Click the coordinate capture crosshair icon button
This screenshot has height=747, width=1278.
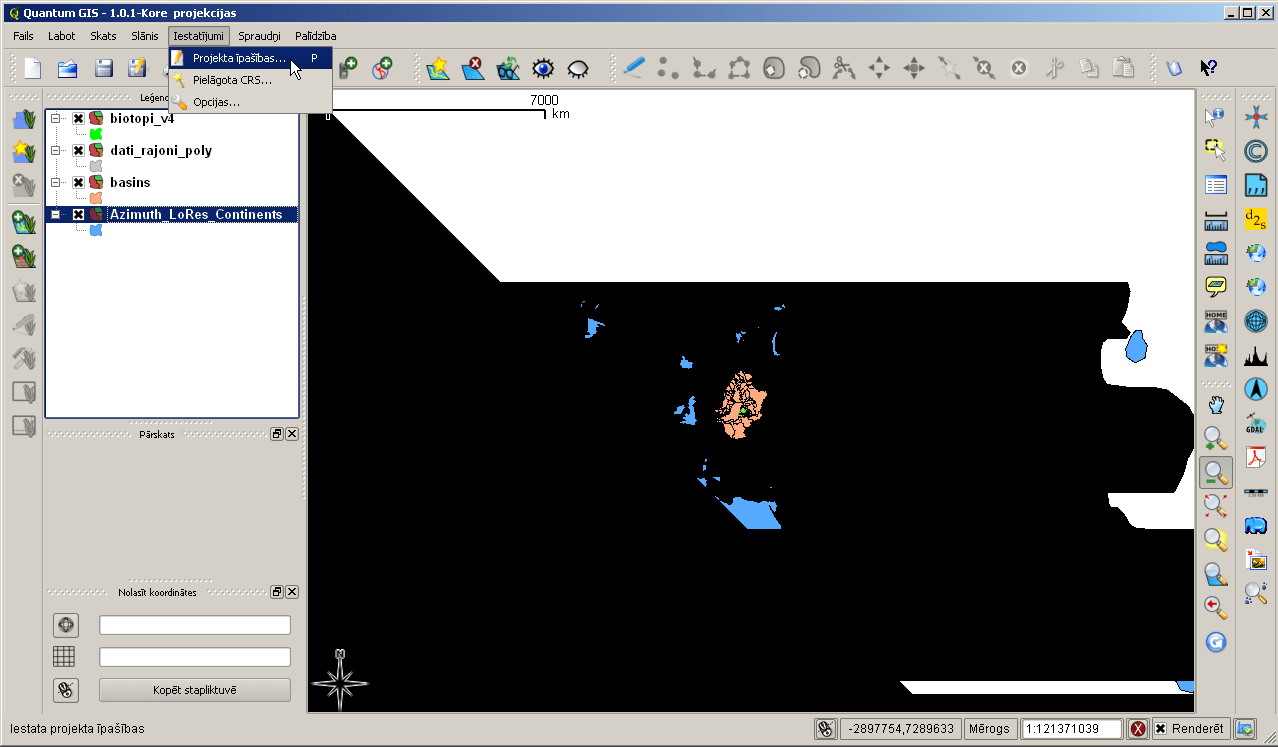(66, 625)
